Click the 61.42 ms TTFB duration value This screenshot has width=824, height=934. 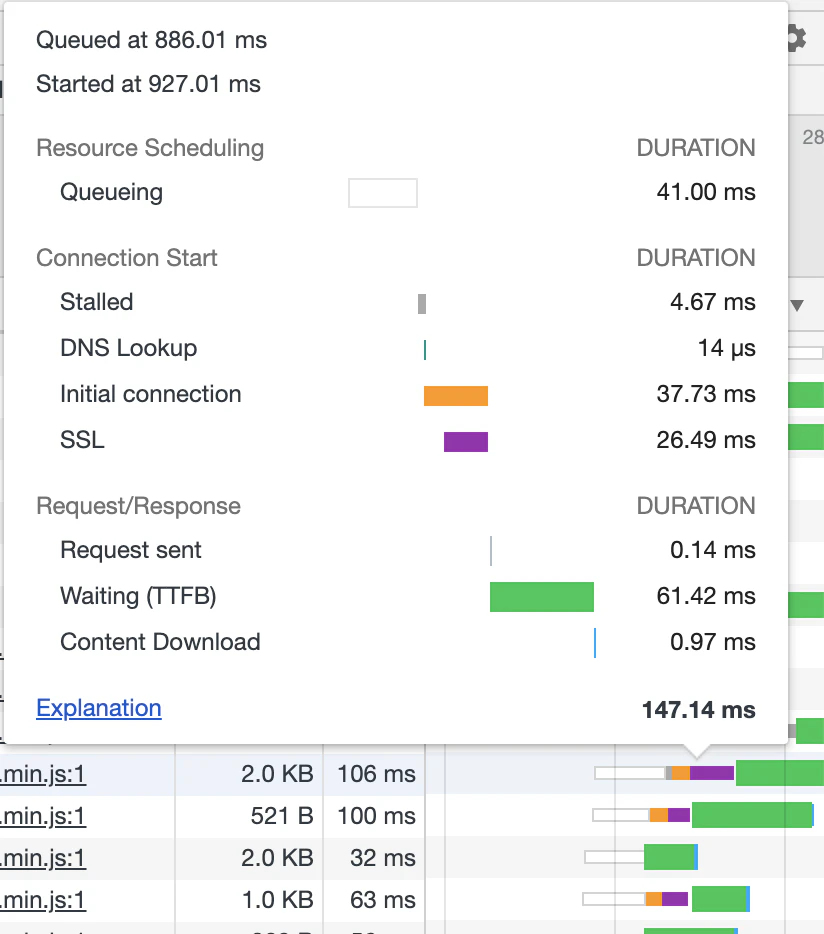point(706,596)
